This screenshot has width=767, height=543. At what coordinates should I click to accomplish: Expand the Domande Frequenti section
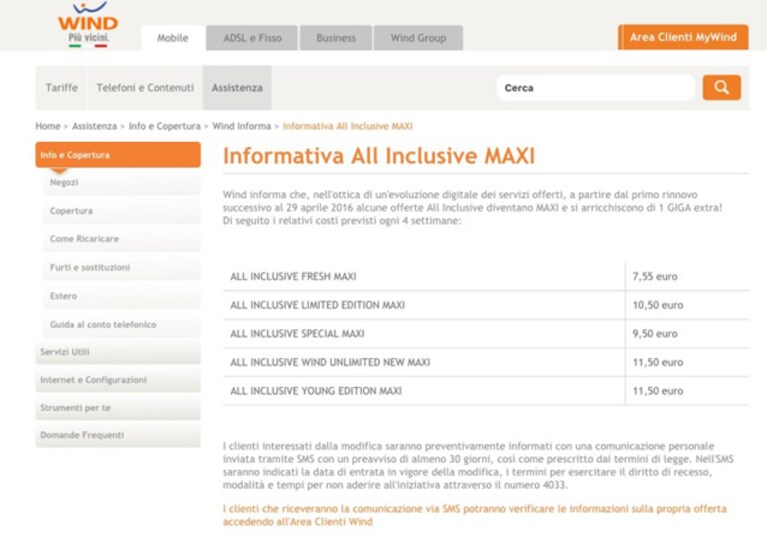click(x=118, y=435)
